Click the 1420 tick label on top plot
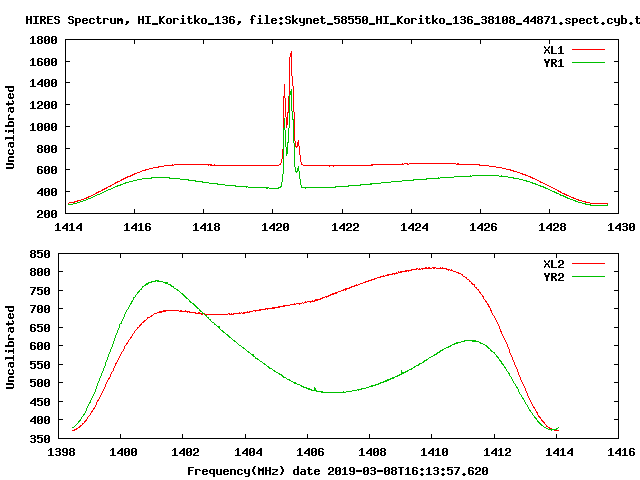Viewport: 640px width, 480px height. [275, 227]
